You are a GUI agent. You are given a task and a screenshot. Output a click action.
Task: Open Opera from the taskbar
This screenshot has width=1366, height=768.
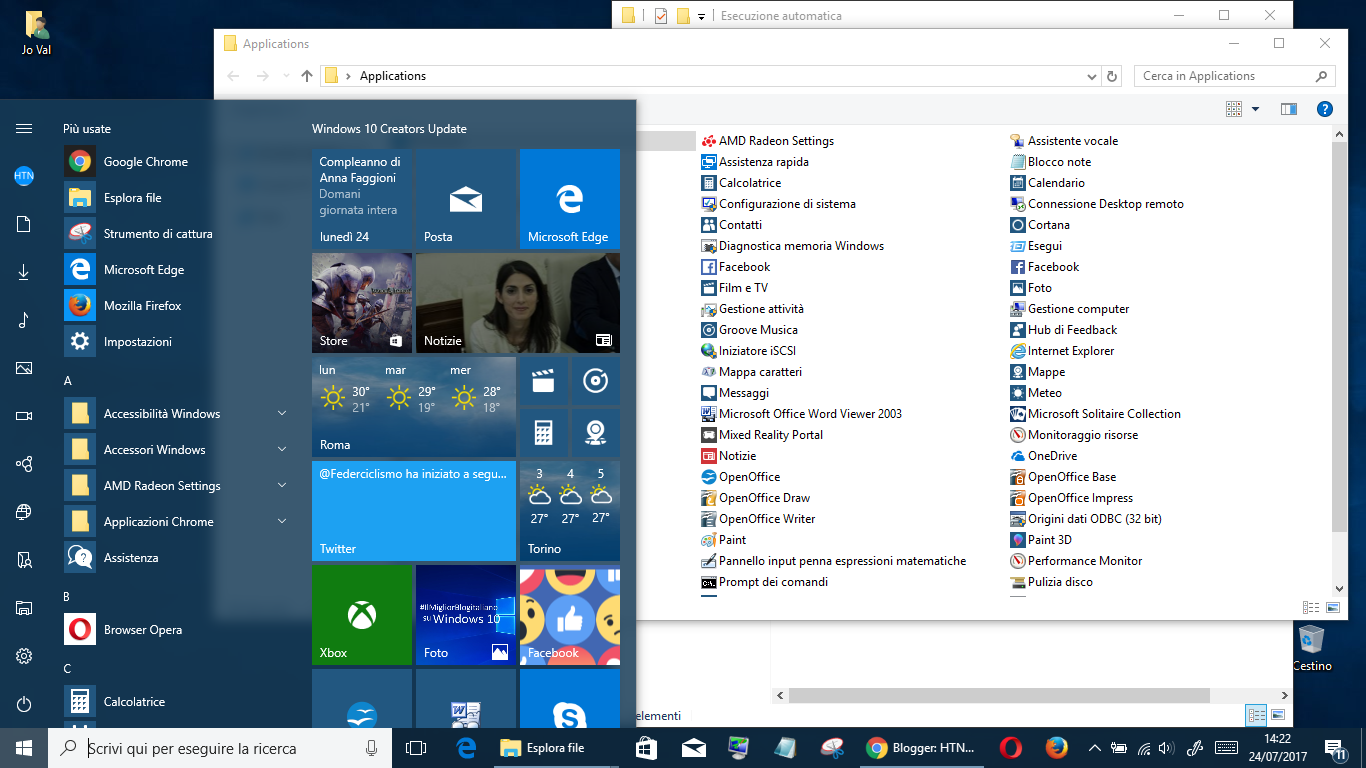point(1010,748)
